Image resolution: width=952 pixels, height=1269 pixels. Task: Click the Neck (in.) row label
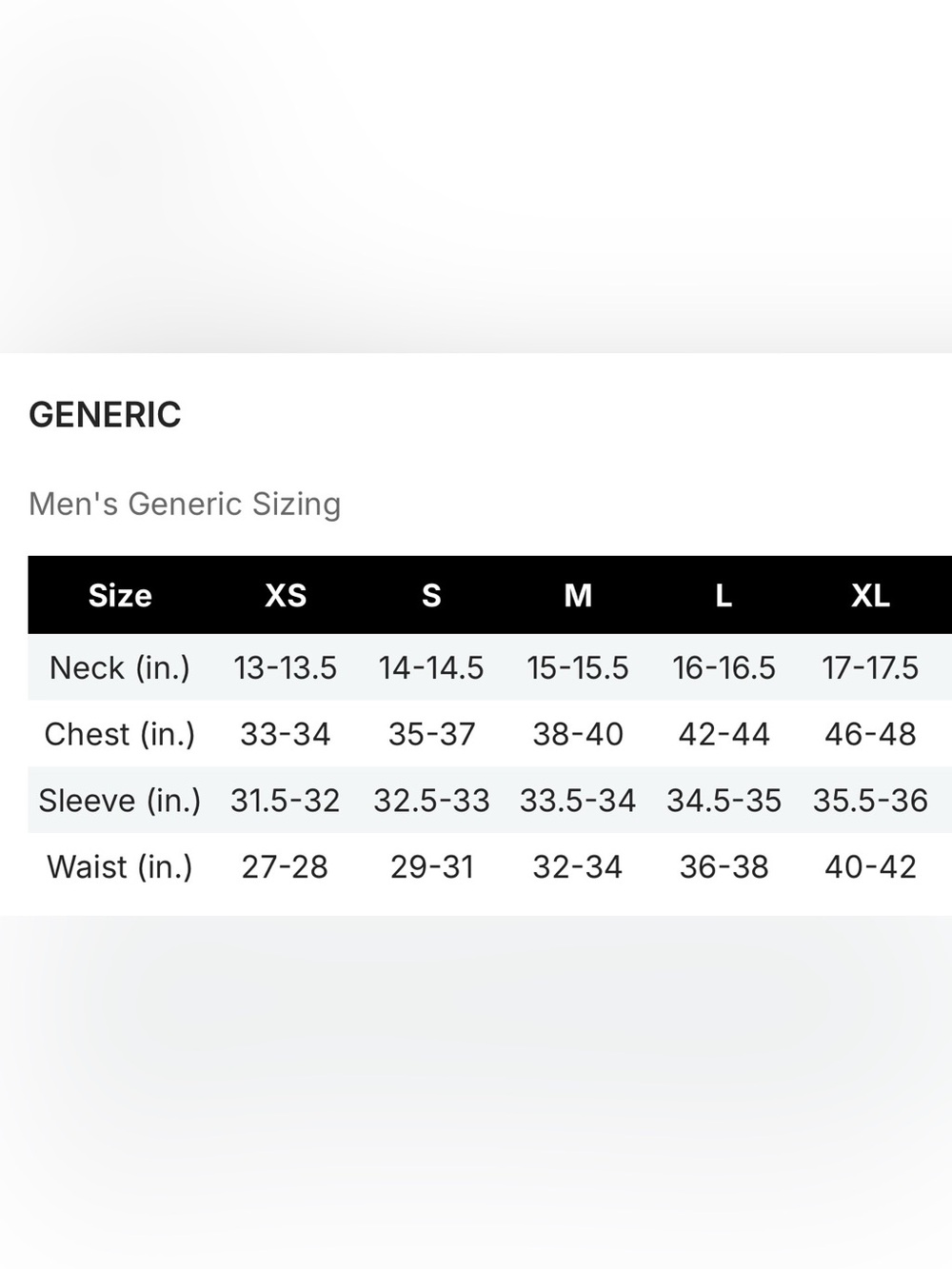coord(120,667)
